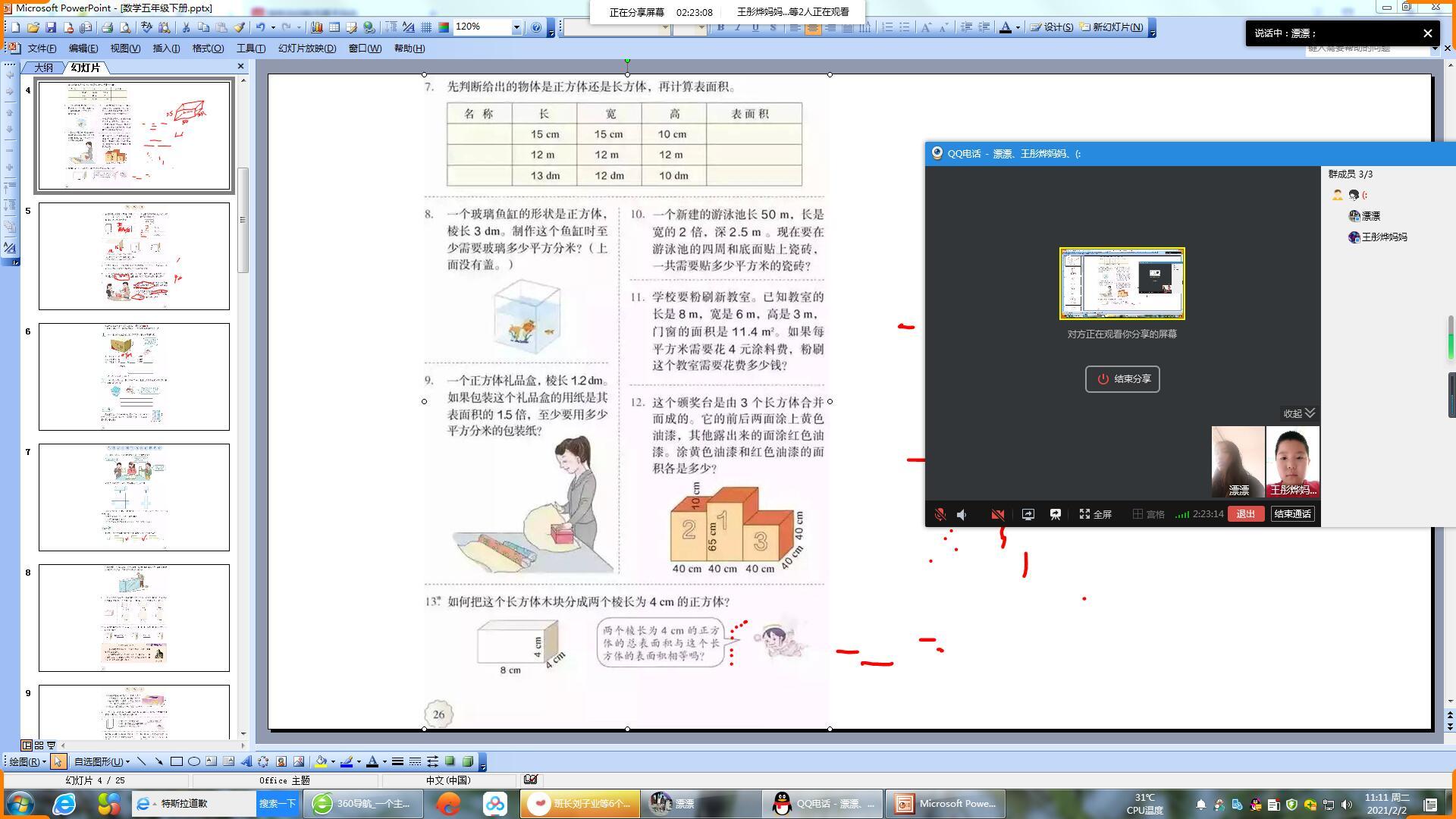Select the Oval shape tool
The height and width of the screenshot is (819, 1456).
point(194,761)
